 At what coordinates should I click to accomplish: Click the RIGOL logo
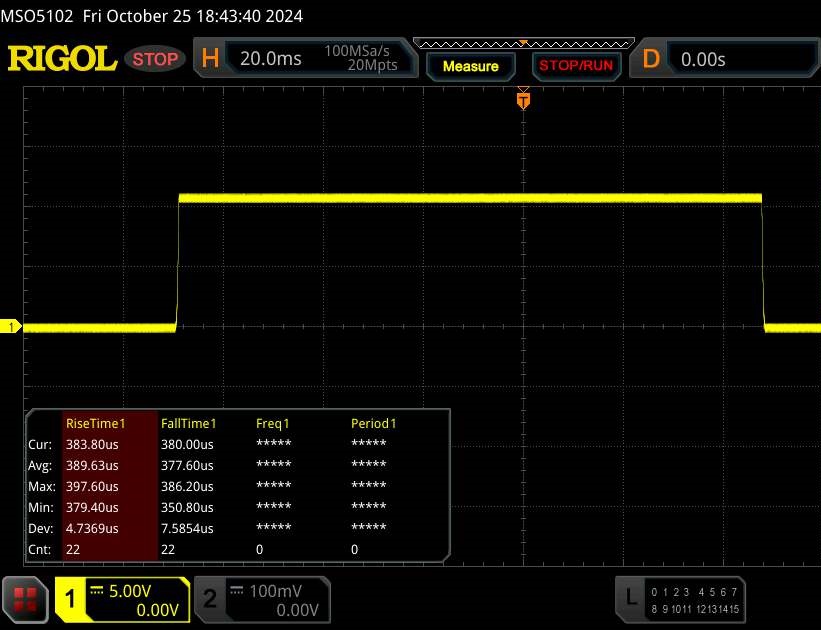(x=61, y=59)
